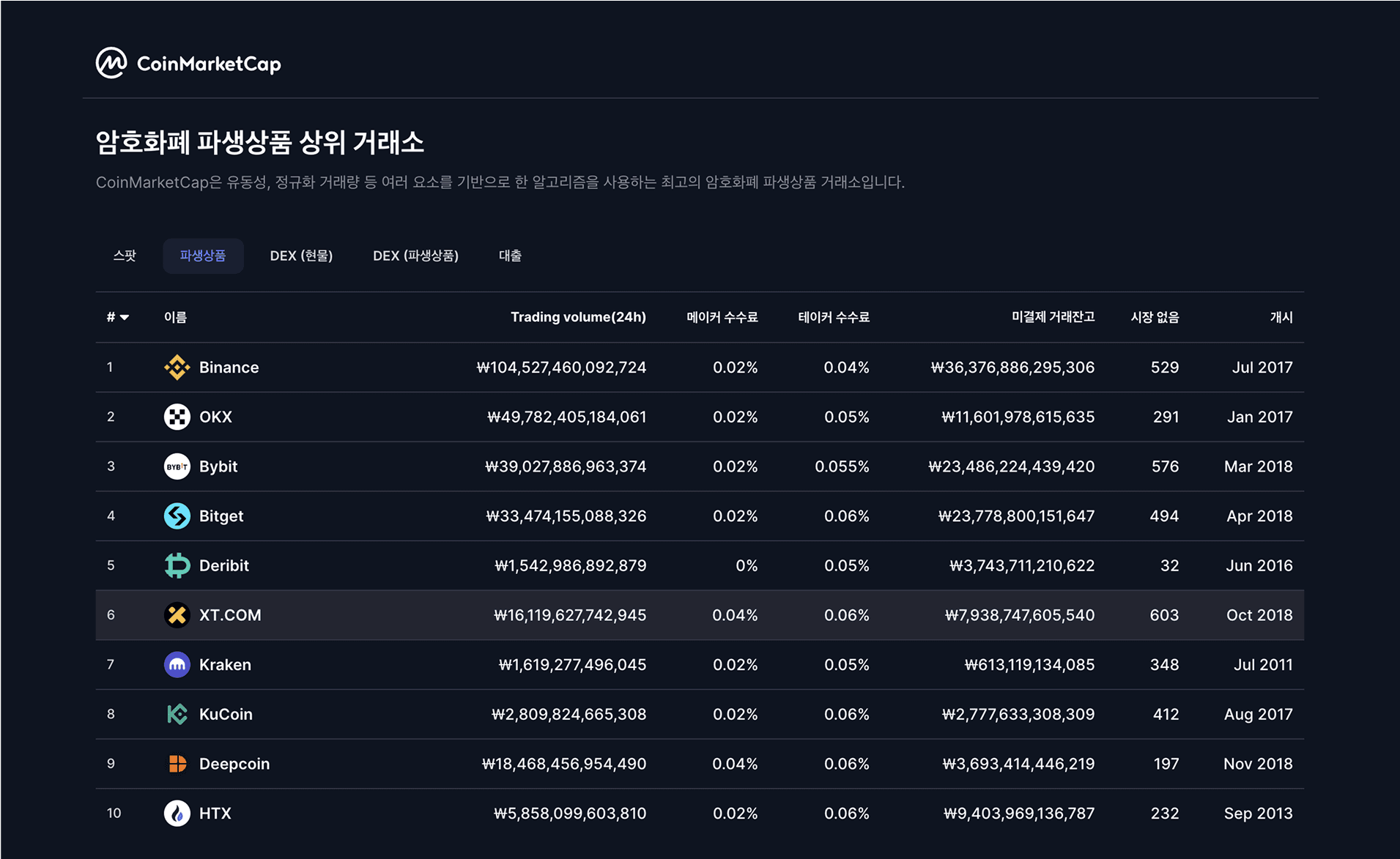The width and height of the screenshot is (1400, 859).
Task: Click the CoinMarketCap wordmark text
Action: (209, 64)
